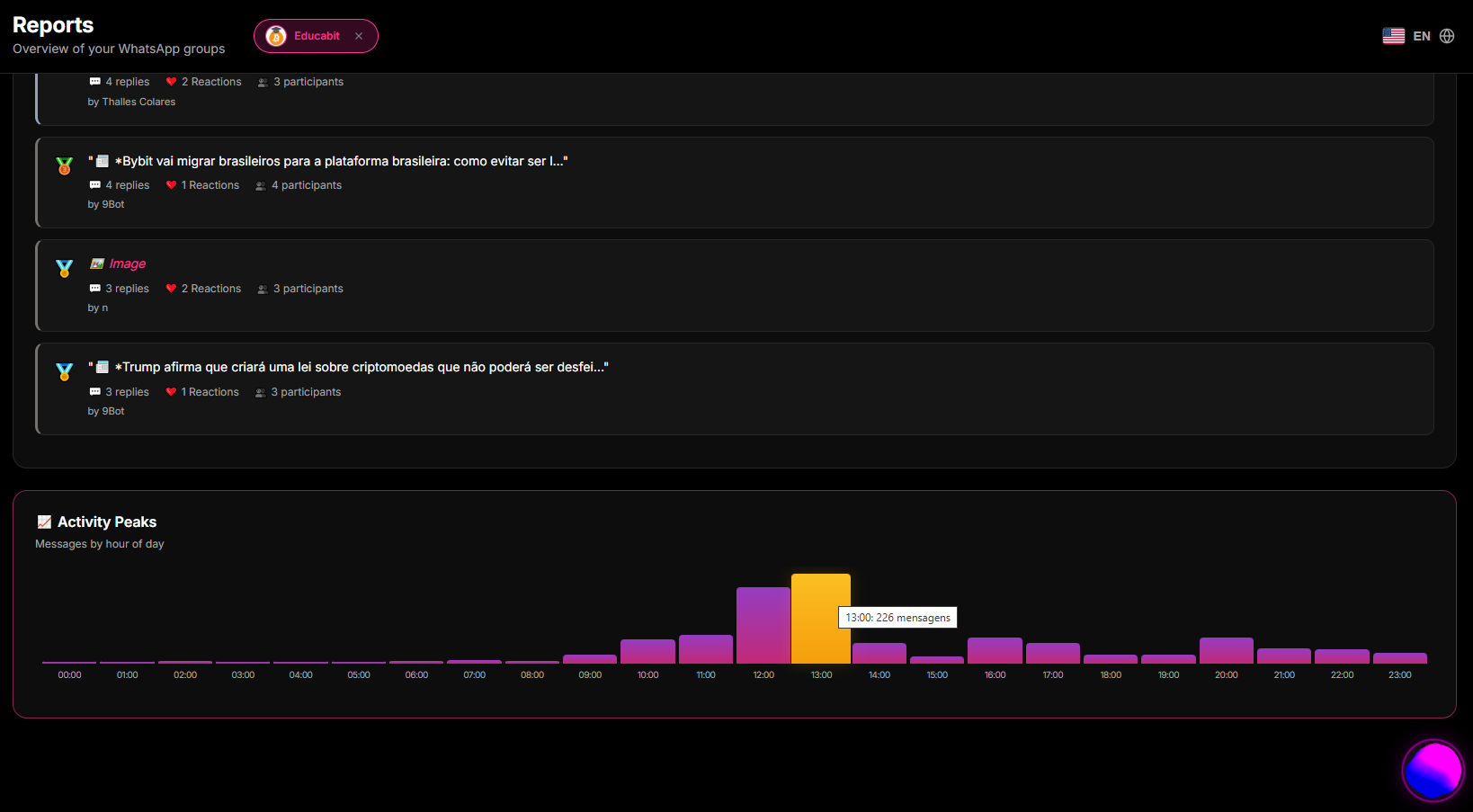Click participants icon on Thalles Colares post
1473x812 pixels.
point(263,82)
